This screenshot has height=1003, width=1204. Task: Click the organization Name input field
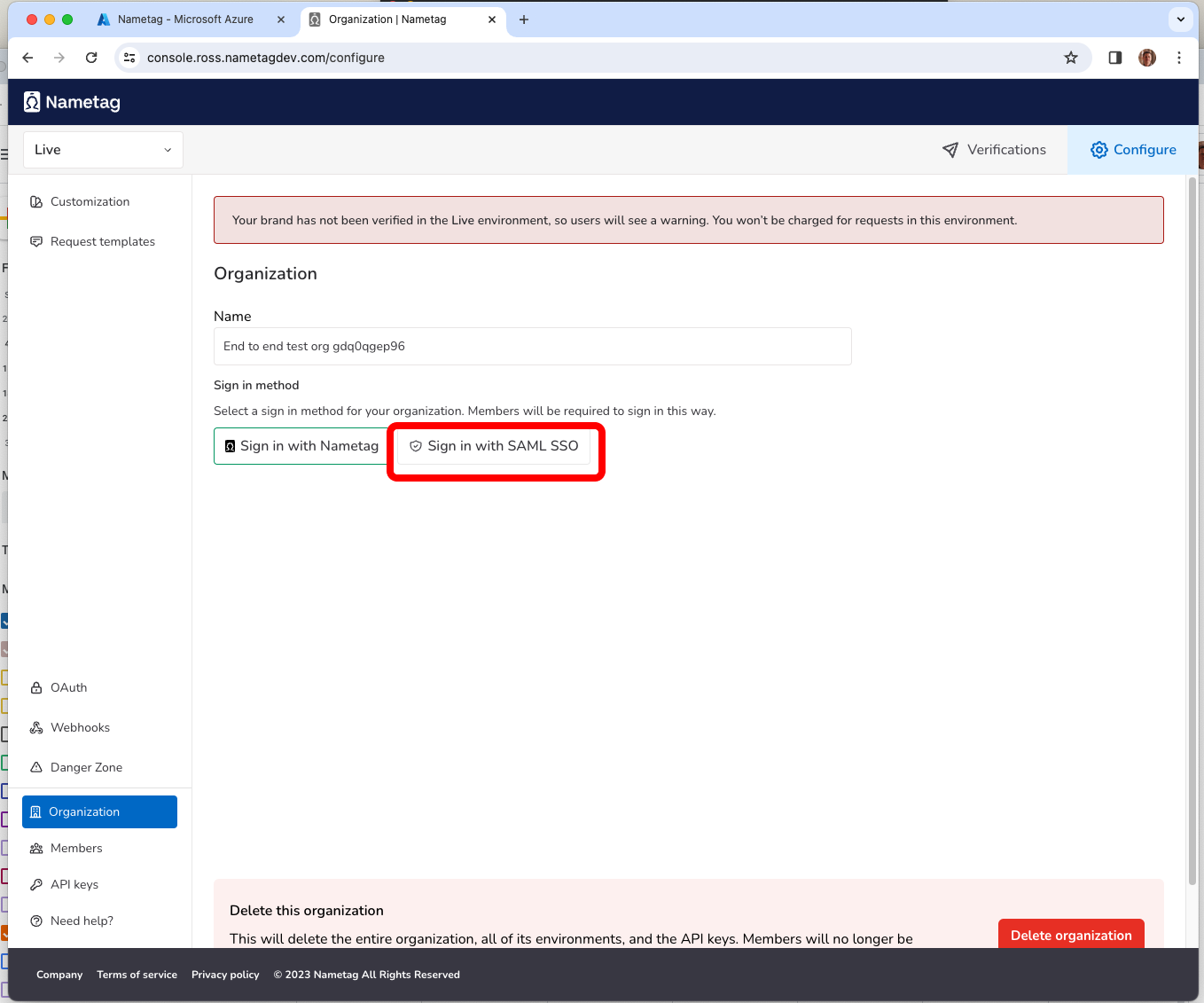pyautogui.click(x=532, y=346)
